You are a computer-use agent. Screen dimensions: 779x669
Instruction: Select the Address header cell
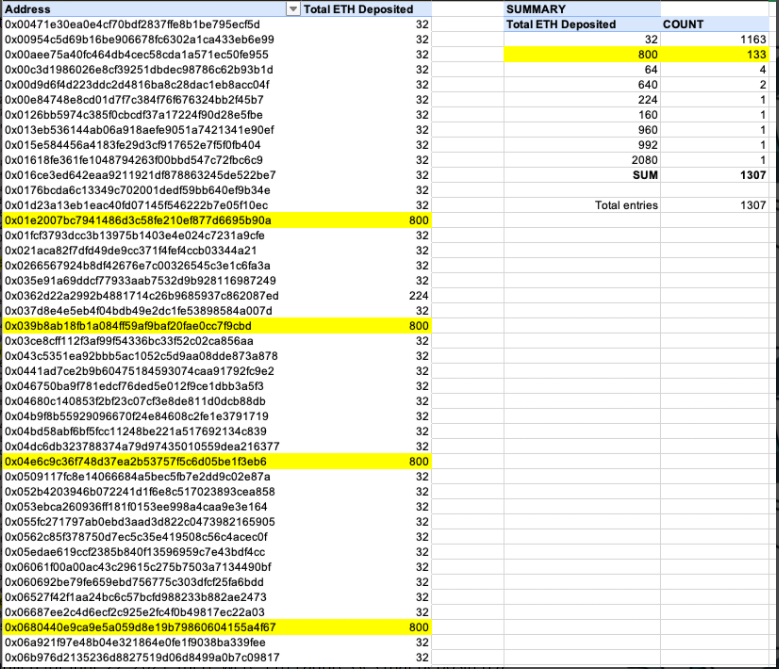click(x=152, y=9)
